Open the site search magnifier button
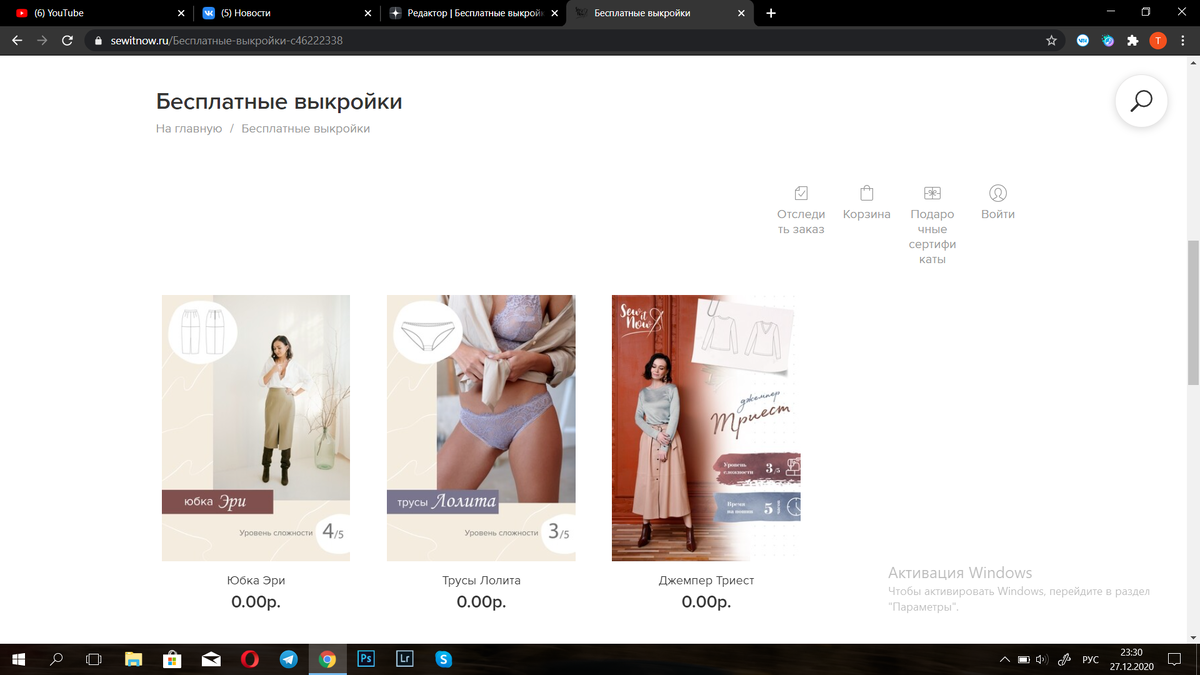The height and width of the screenshot is (675, 1200). pos(1141,101)
